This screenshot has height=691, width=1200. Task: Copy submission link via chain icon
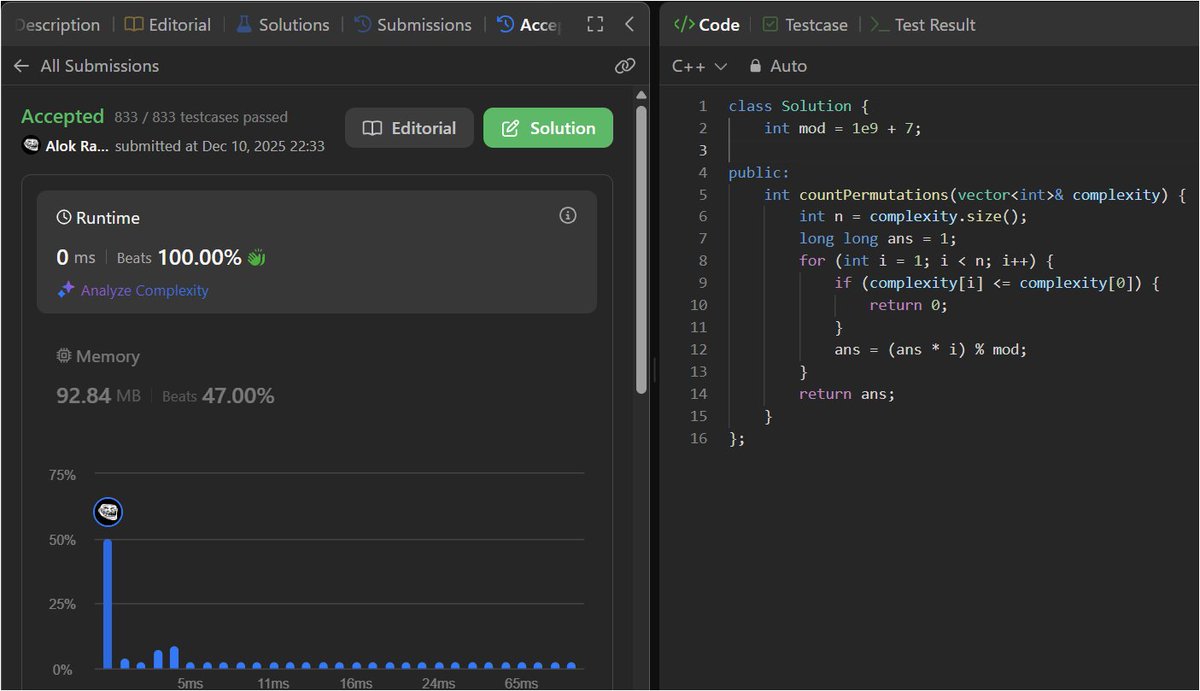point(625,66)
